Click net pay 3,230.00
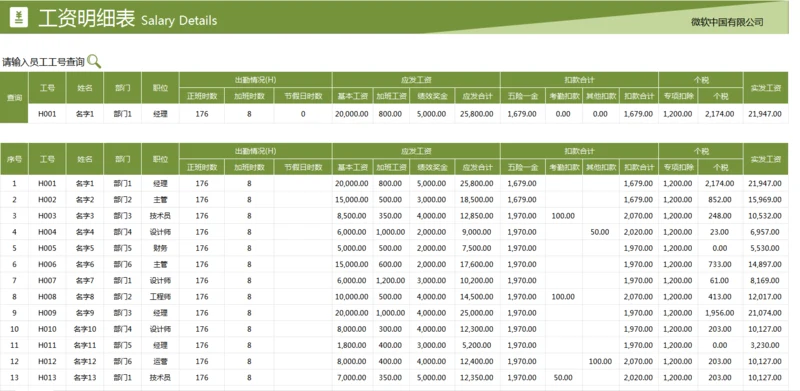The image size is (800, 391). point(765,346)
